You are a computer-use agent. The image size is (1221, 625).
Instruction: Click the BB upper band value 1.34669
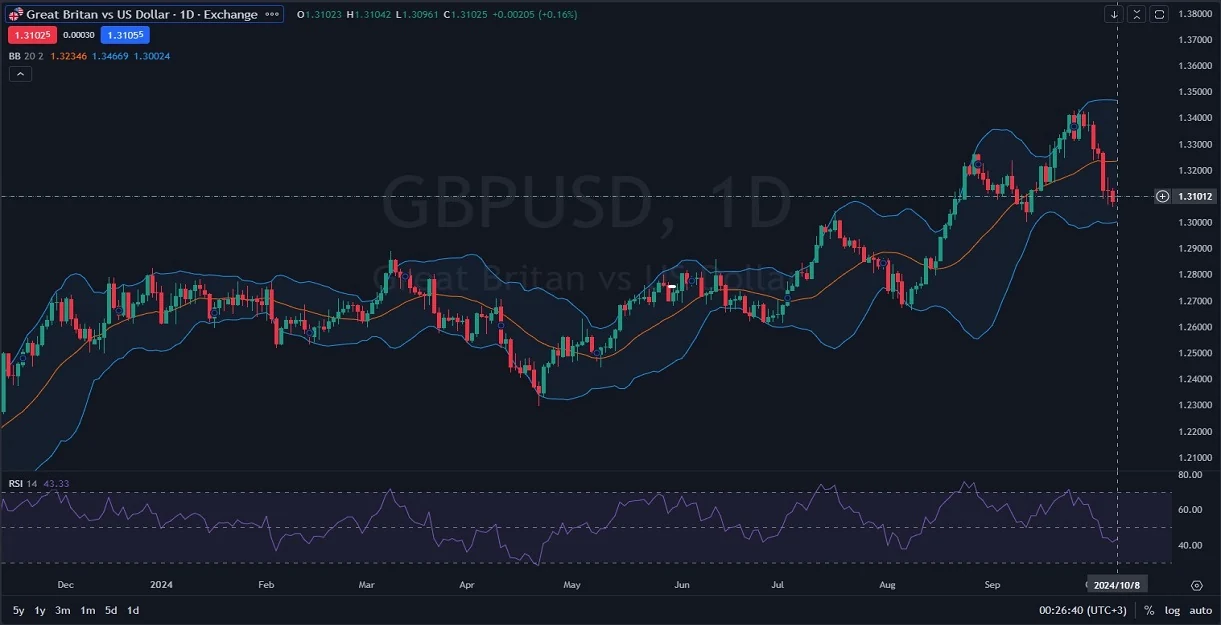coord(109,56)
